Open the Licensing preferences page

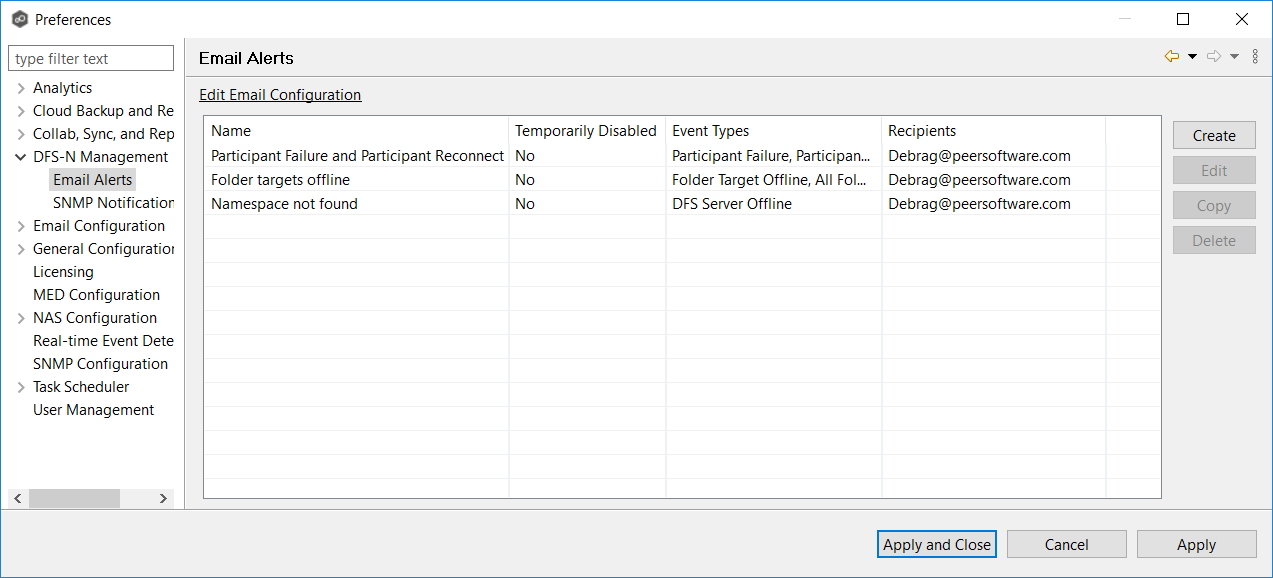[63, 272]
